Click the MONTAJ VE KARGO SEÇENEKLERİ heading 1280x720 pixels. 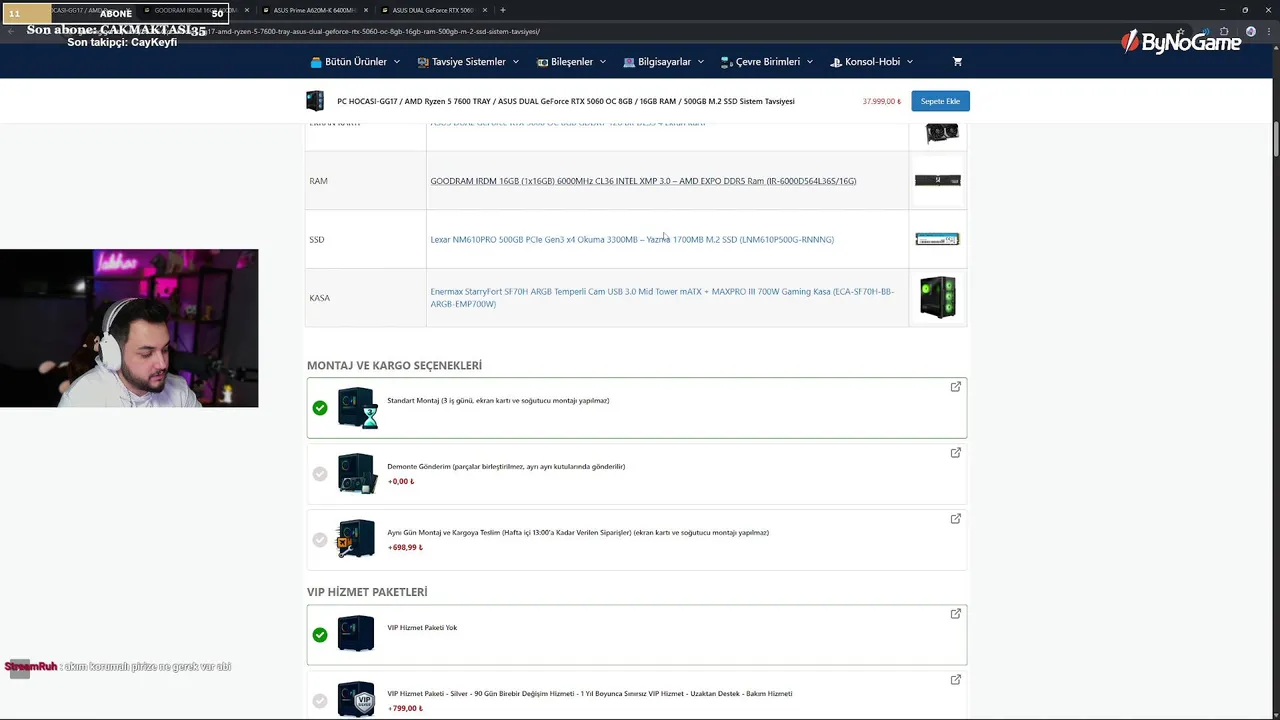(394, 365)
